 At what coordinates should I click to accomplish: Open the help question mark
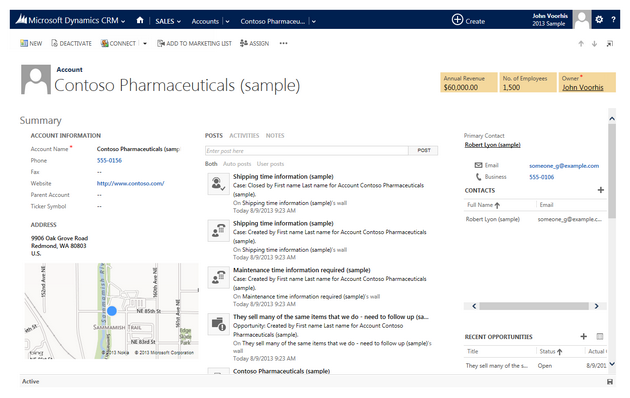[x=613, y=20]
